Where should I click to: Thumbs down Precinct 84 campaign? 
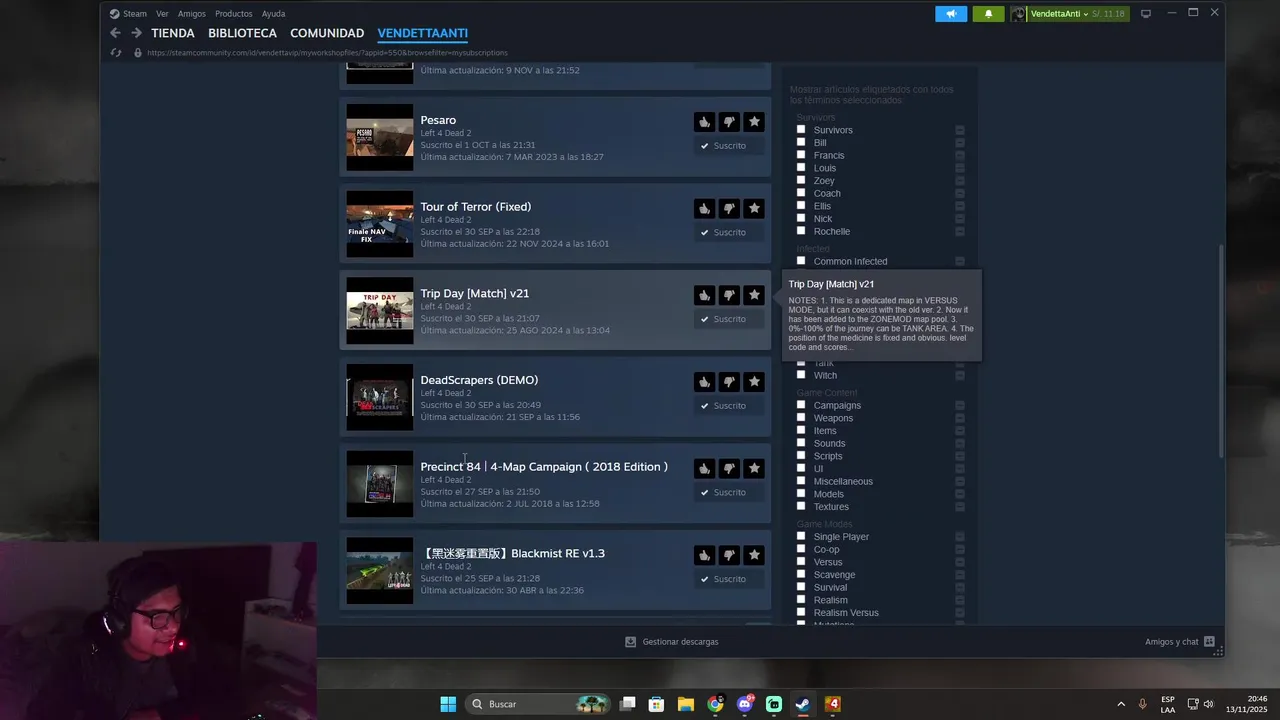[729, 469]
